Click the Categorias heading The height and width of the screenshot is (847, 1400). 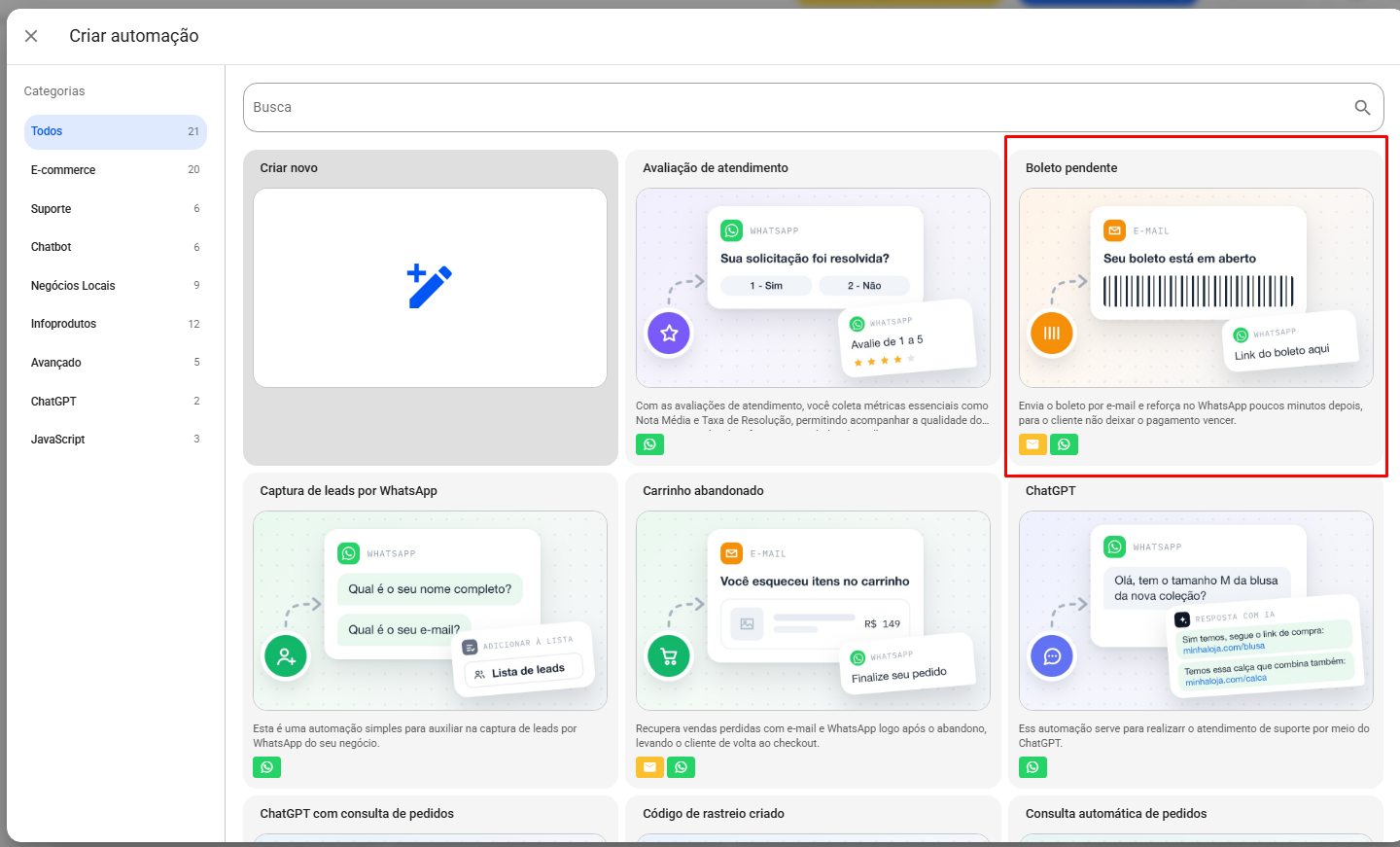click(54, 91)
